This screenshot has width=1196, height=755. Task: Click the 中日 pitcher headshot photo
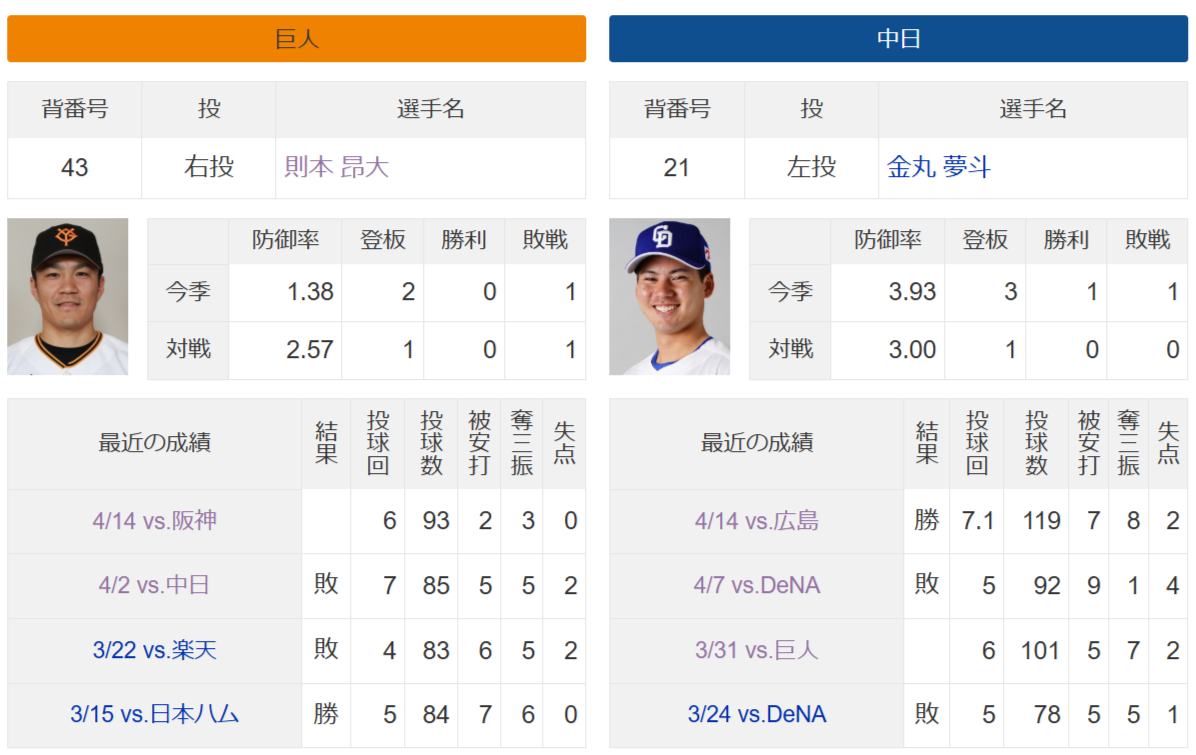coord(670,297)
